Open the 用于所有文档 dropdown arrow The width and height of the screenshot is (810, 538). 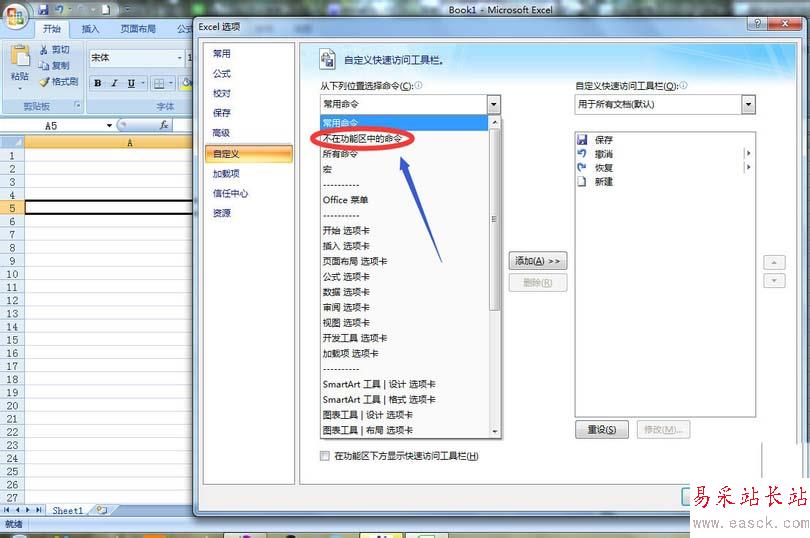click(x=748, y=104)
